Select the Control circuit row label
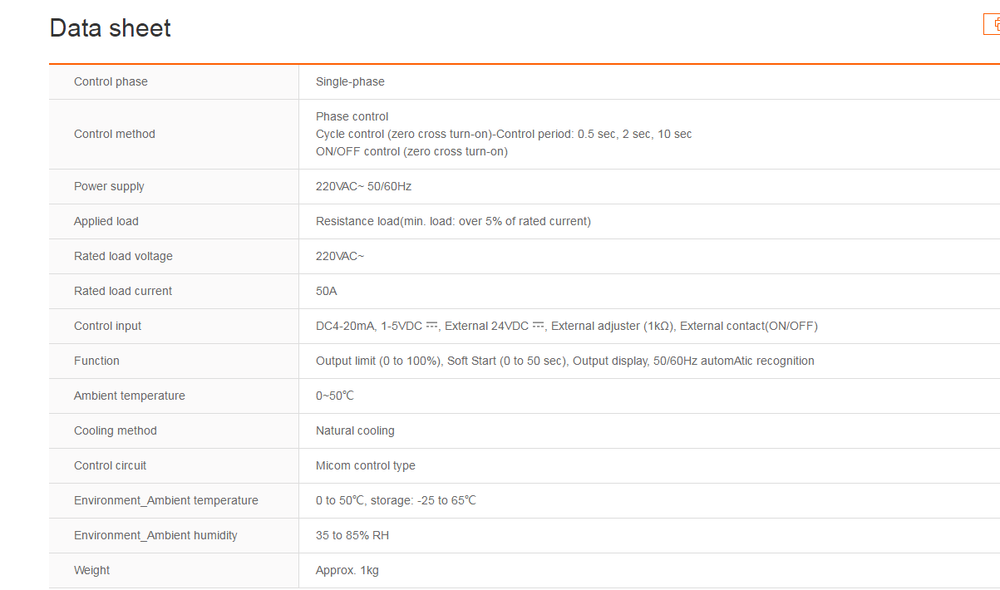1000x590 pixels. tap(110, 466)
